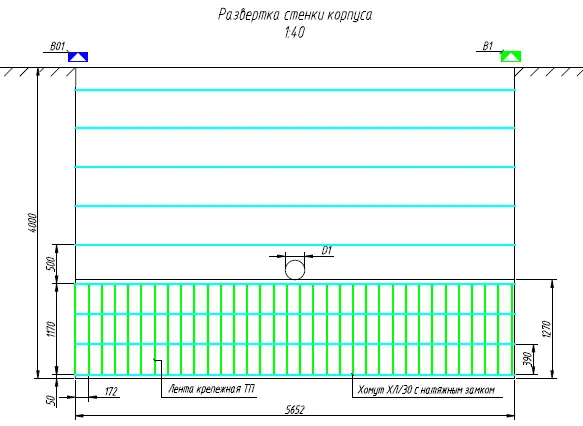Click the 1270 dimension on the right side
The height and width of the screenshot is (426, 583).
(547, 329)
